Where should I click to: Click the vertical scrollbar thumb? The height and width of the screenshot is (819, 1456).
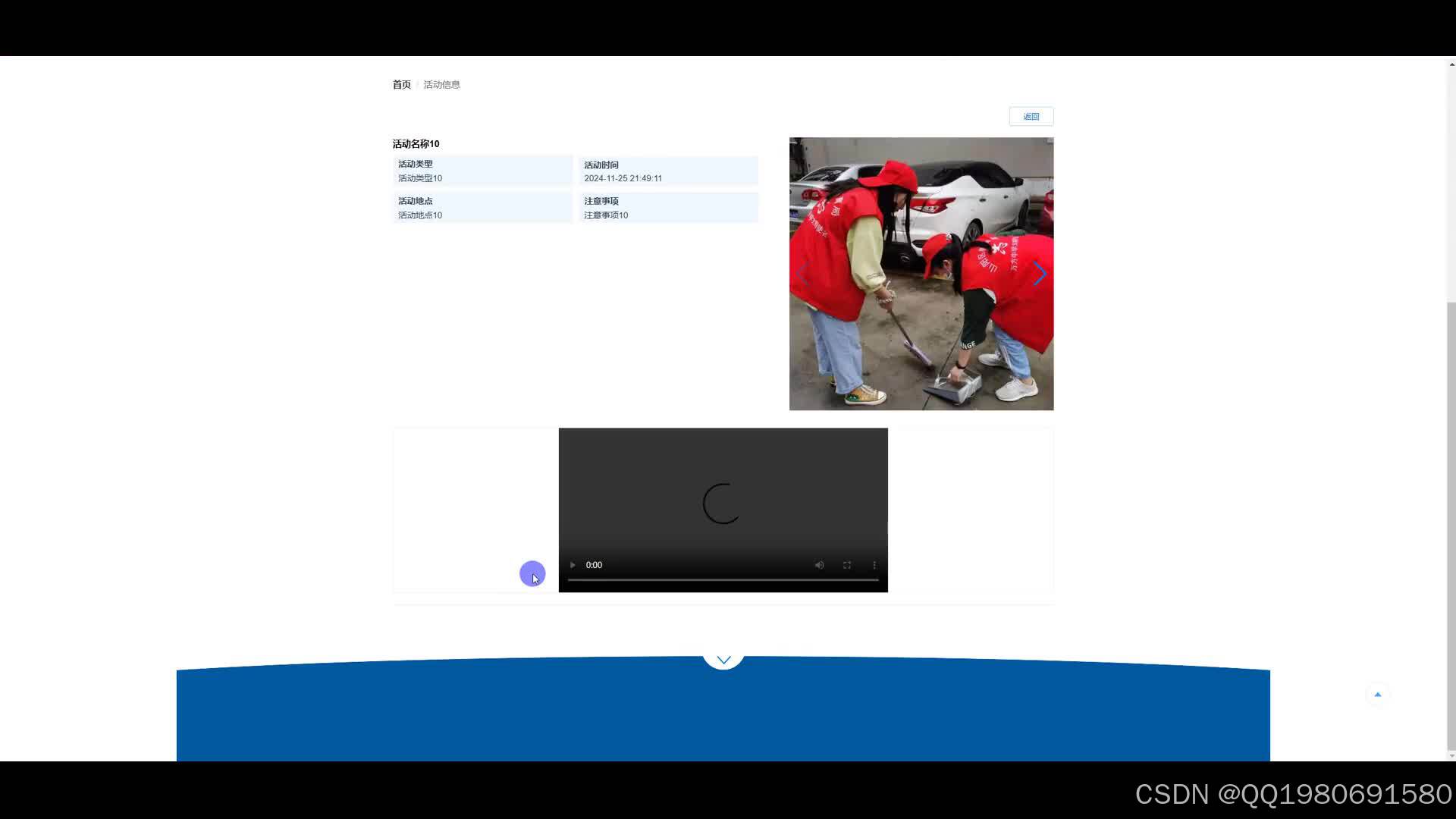[x=1451, y=523]
